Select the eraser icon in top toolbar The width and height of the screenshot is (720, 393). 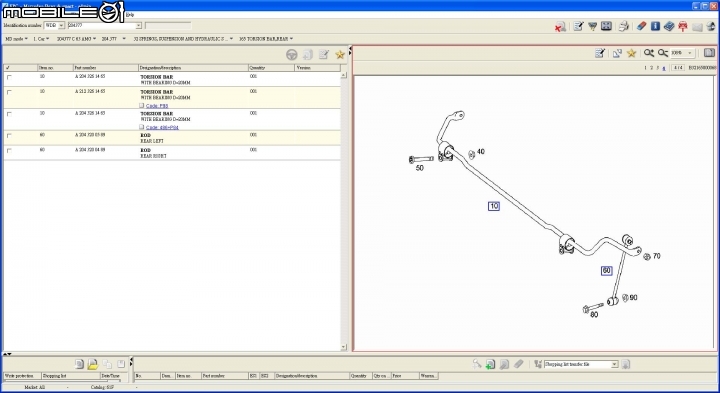coord(641,27)
